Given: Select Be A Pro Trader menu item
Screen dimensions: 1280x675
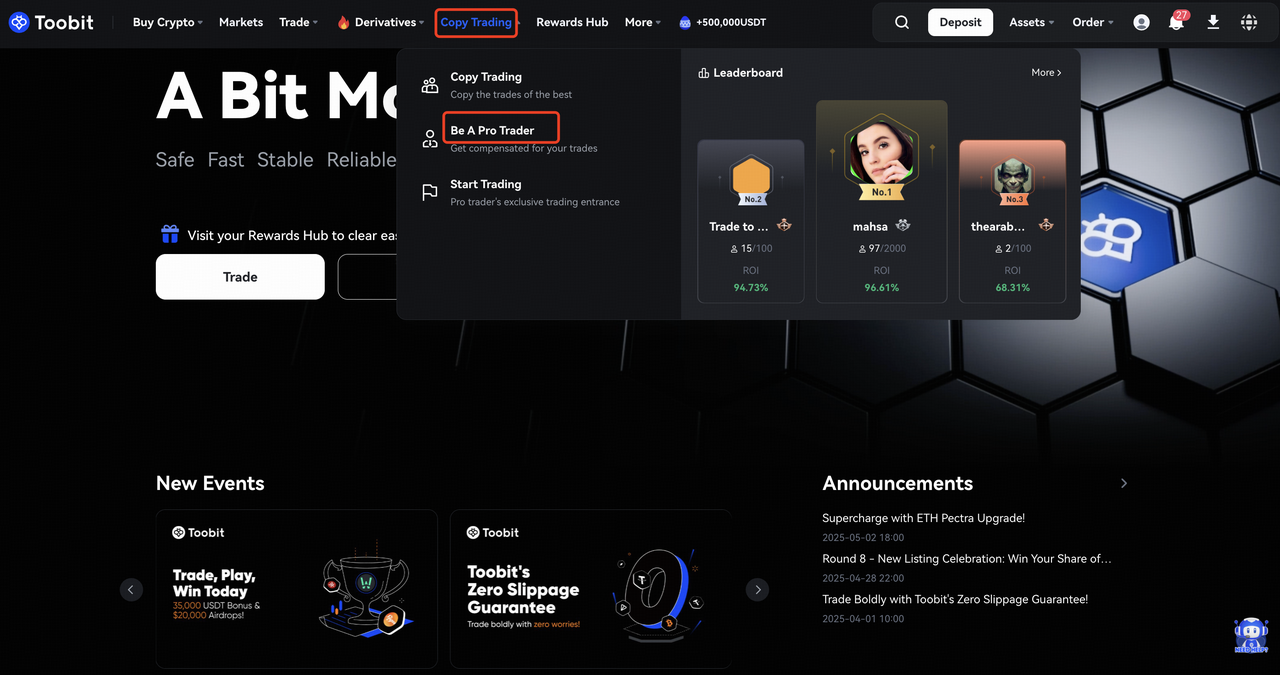Looking at the screenshot, I should (x=492, y=130).
